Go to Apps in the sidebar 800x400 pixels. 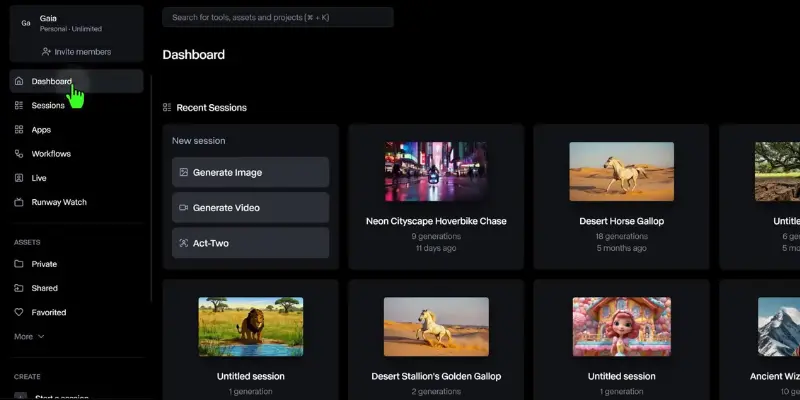pyautogui.click(x=77, y=130)
